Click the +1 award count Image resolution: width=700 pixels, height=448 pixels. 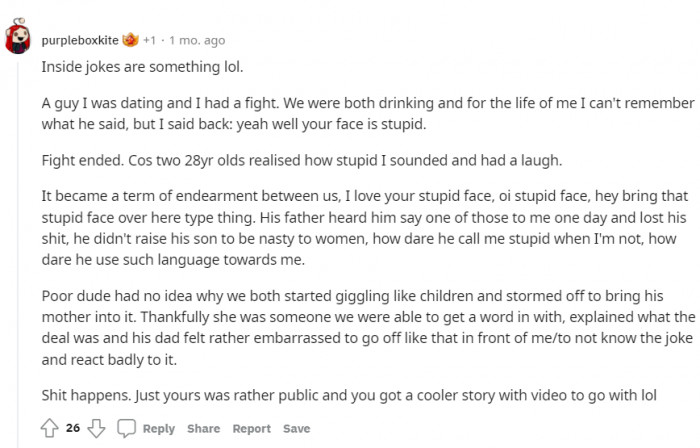[x=149, y=41]
